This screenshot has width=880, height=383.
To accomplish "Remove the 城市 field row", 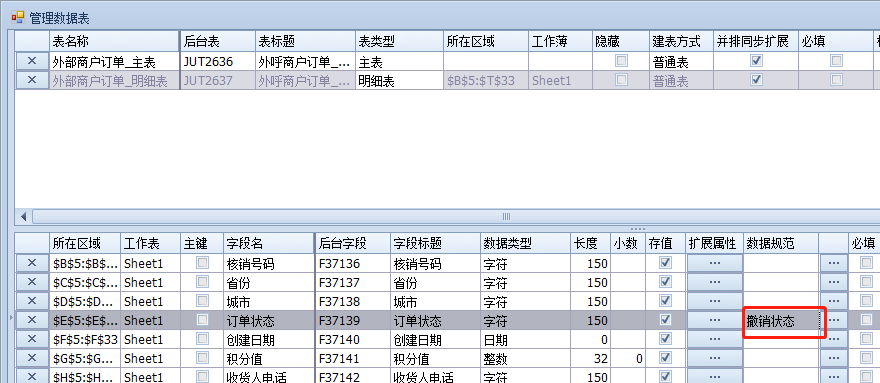I will 32,301.
